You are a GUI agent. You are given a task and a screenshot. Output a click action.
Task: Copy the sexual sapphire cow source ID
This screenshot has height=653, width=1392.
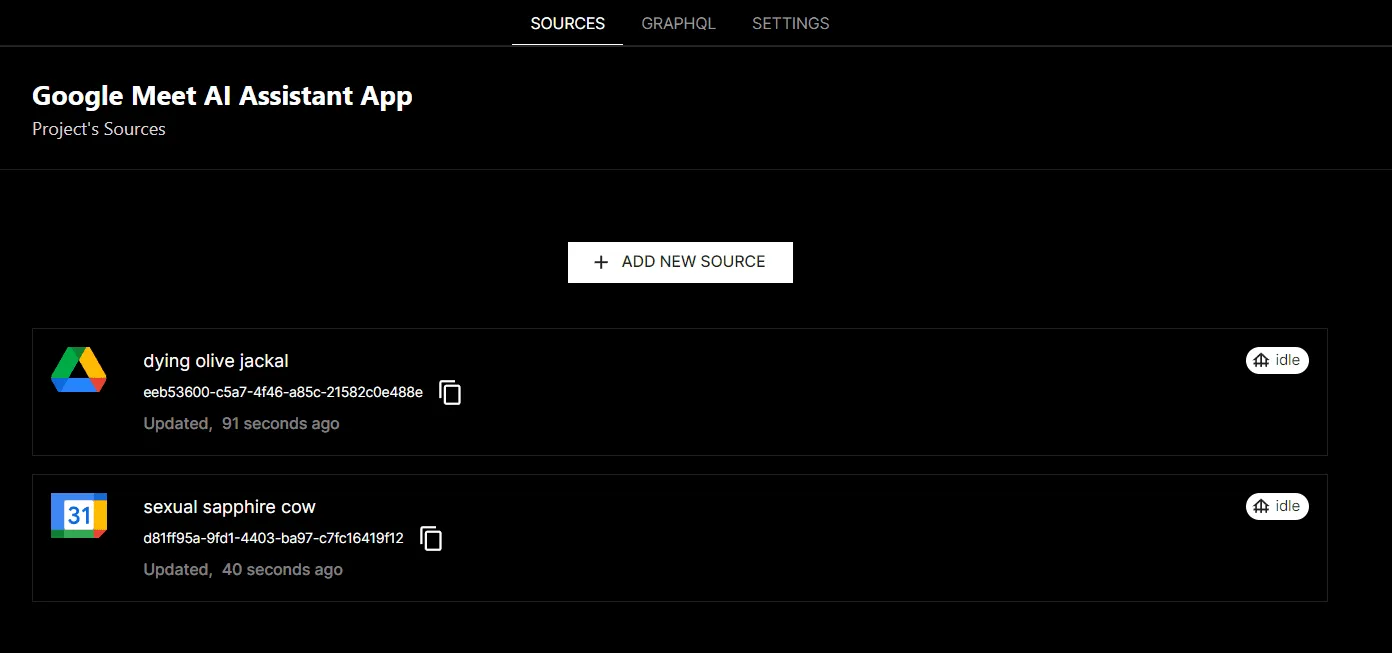click(431, 538)
